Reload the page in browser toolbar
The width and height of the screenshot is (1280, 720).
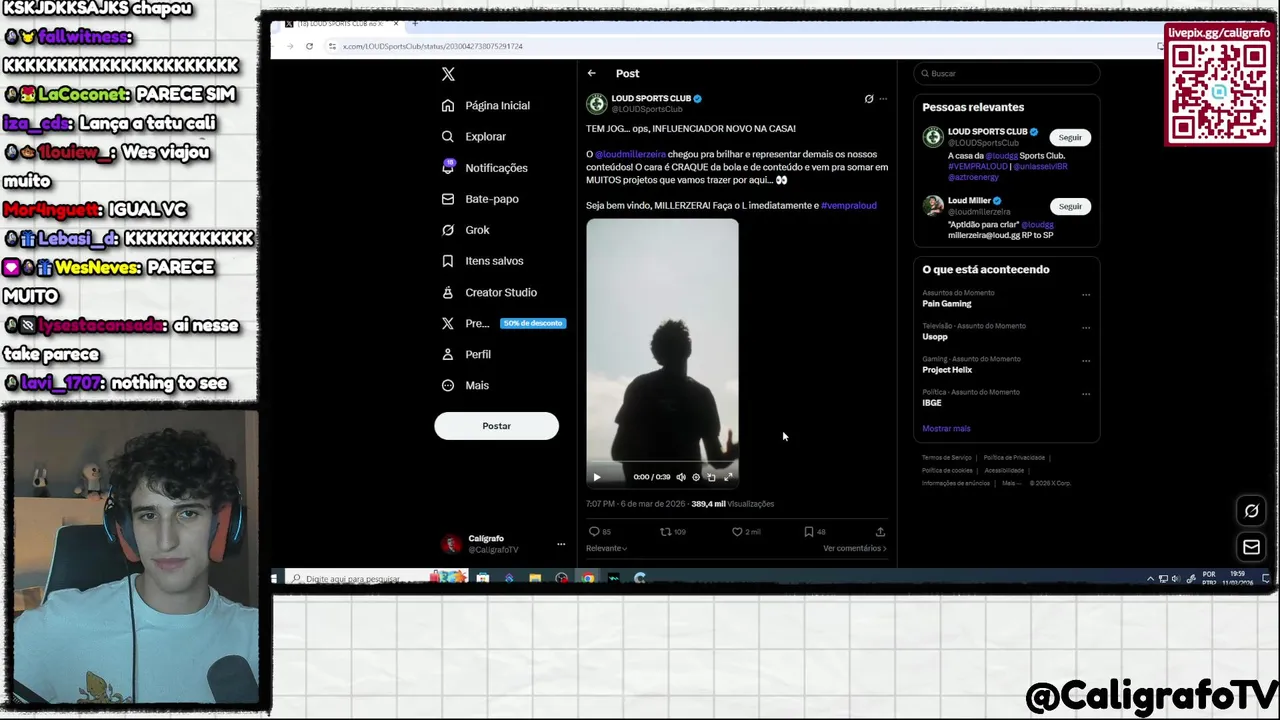[309, 46]
